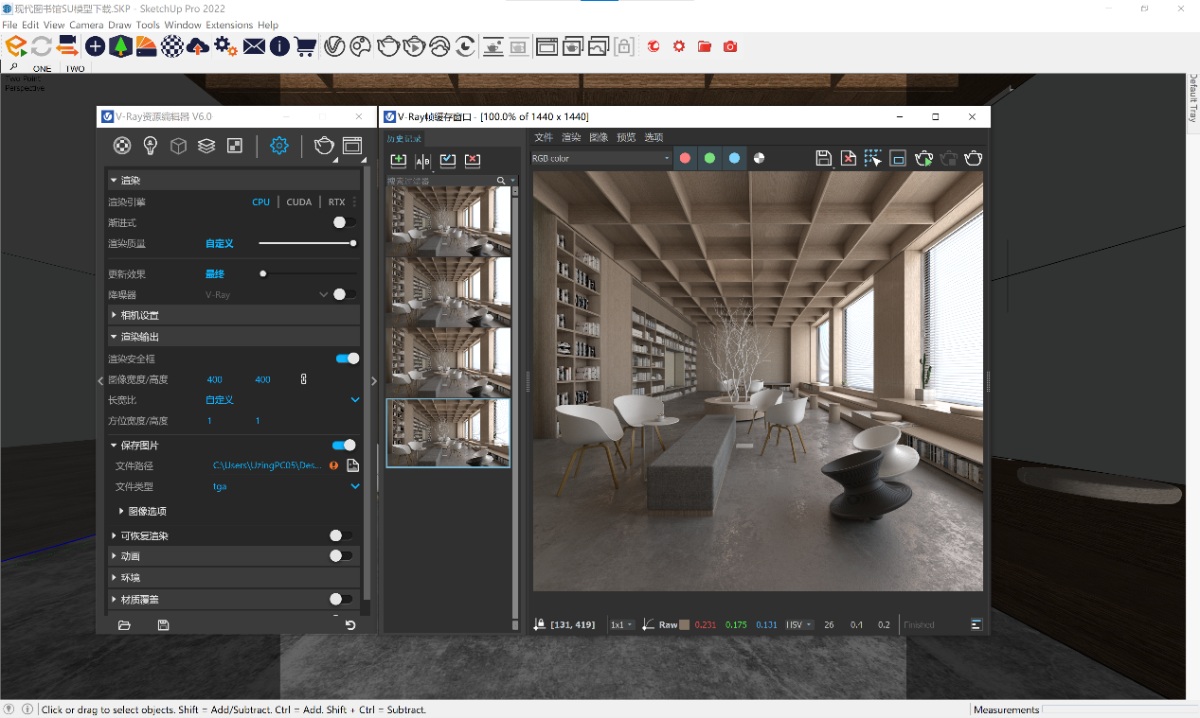Toggle the material override (材质覆盖) switch
Image resolution: width=1200 pixels, height=718 pixels.
click(x=341, y=599)
